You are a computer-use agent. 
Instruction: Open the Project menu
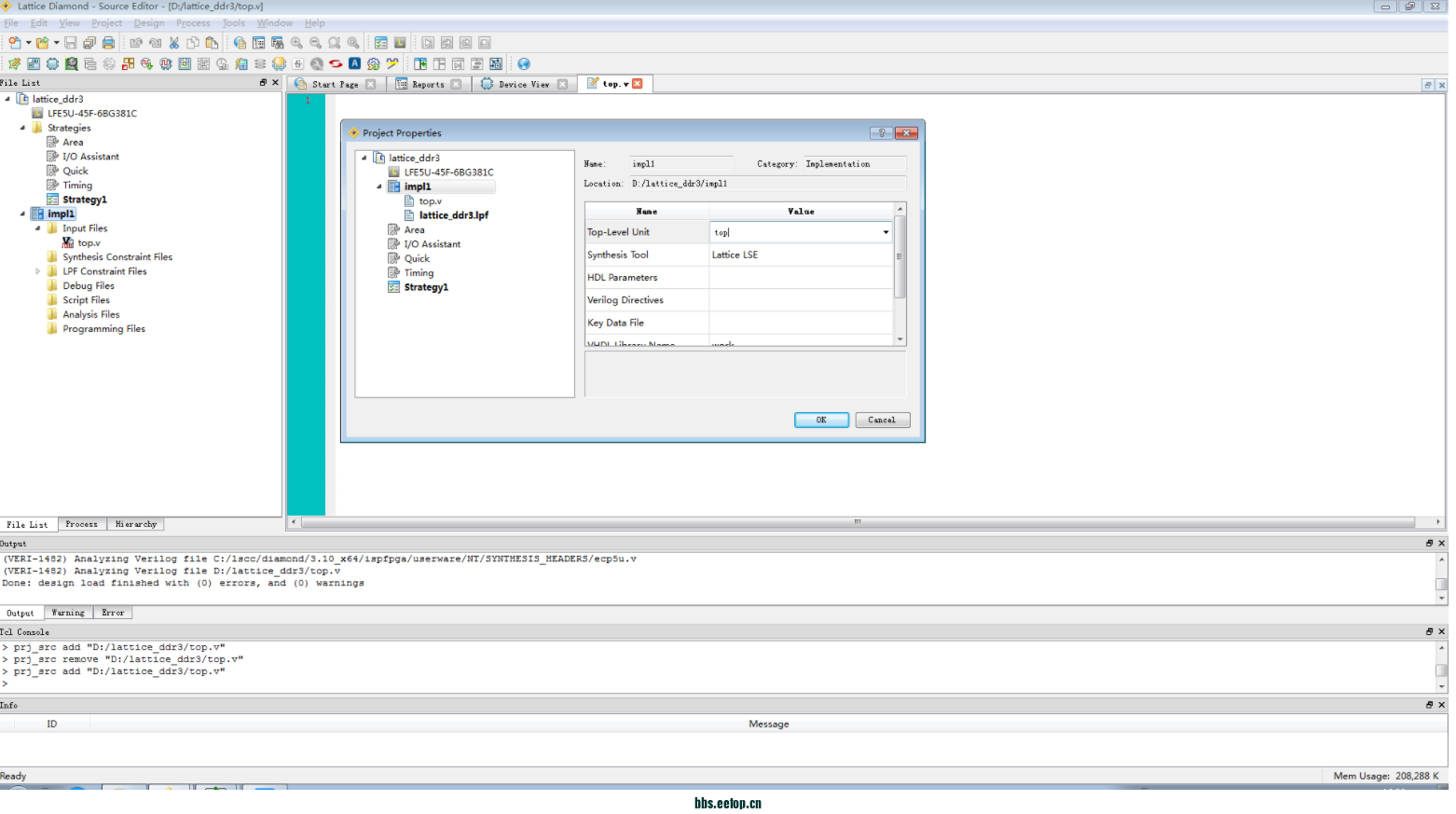point(106,23)
